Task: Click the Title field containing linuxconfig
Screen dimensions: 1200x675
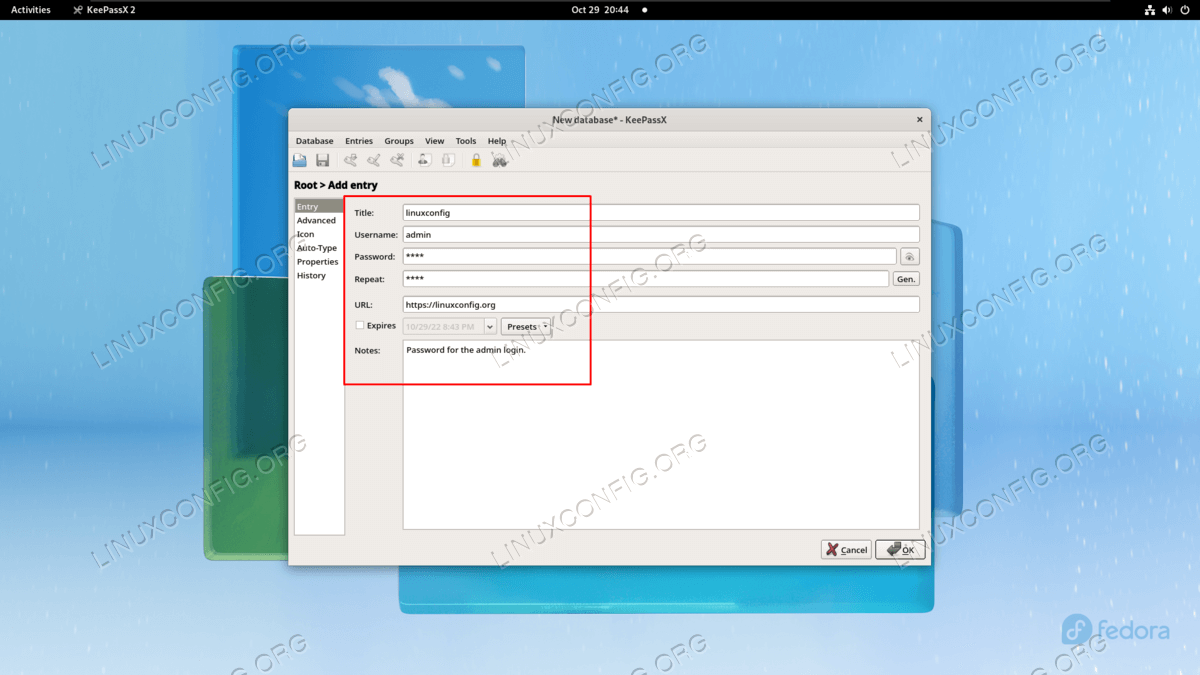Action: tap(661, 213)
